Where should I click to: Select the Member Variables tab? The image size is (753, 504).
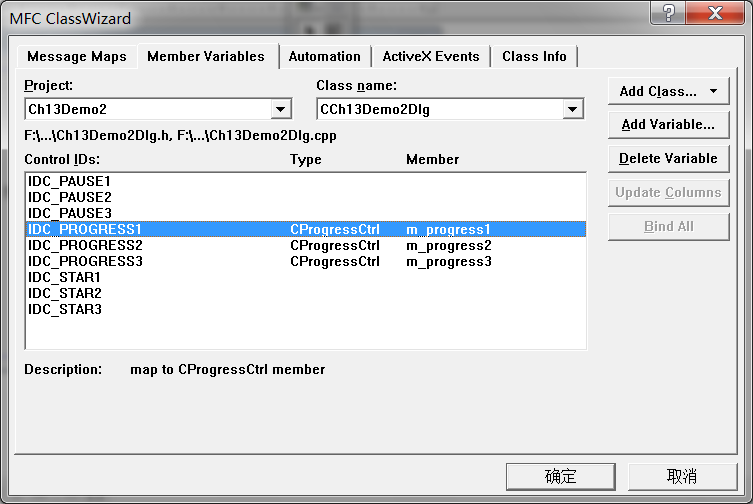[206, 56]
